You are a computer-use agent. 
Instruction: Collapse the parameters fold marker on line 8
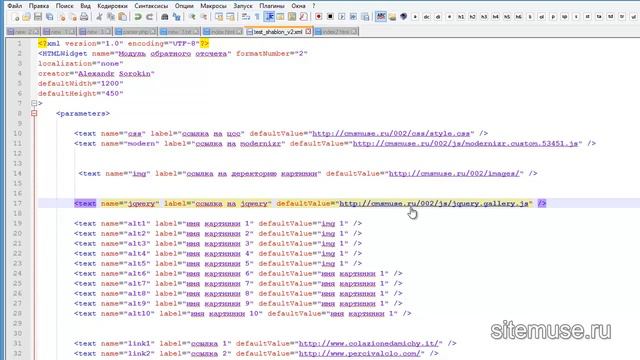34,113
